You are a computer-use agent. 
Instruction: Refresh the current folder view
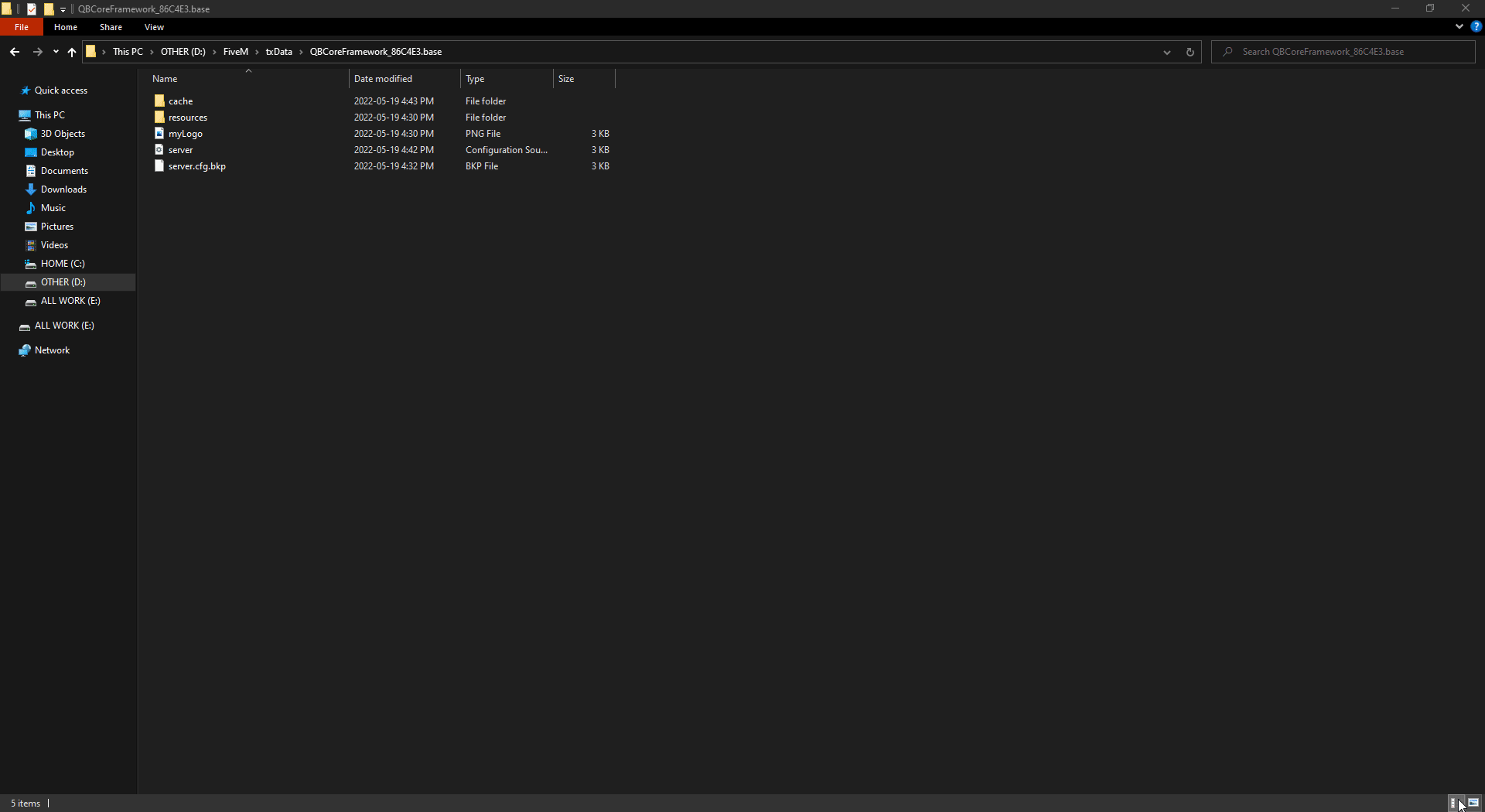[1190, 52]
